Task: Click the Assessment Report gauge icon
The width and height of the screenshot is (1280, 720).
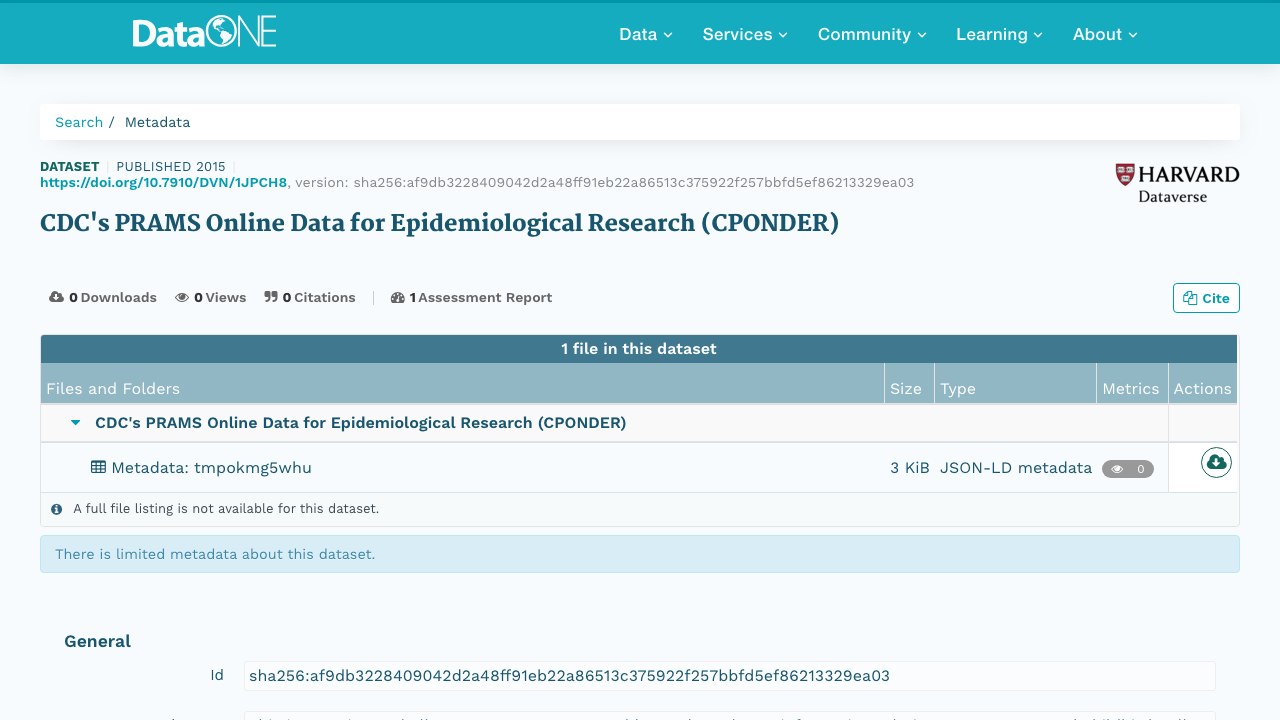Action: coord(397,297)
